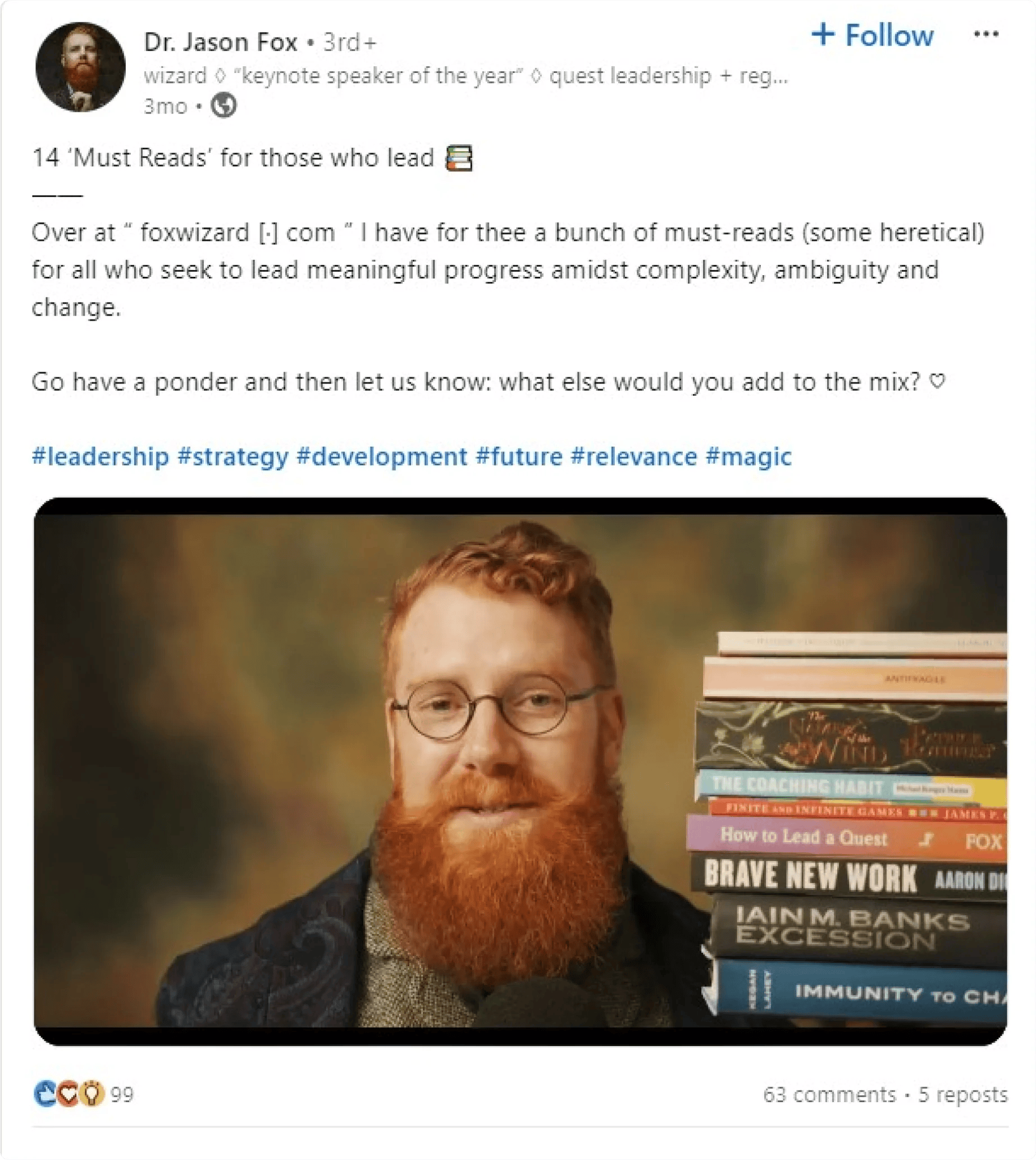Open the #development hashtag
Viewport: 1036px width, 1160px height.
pyautogui.click(x=382, y=457)
